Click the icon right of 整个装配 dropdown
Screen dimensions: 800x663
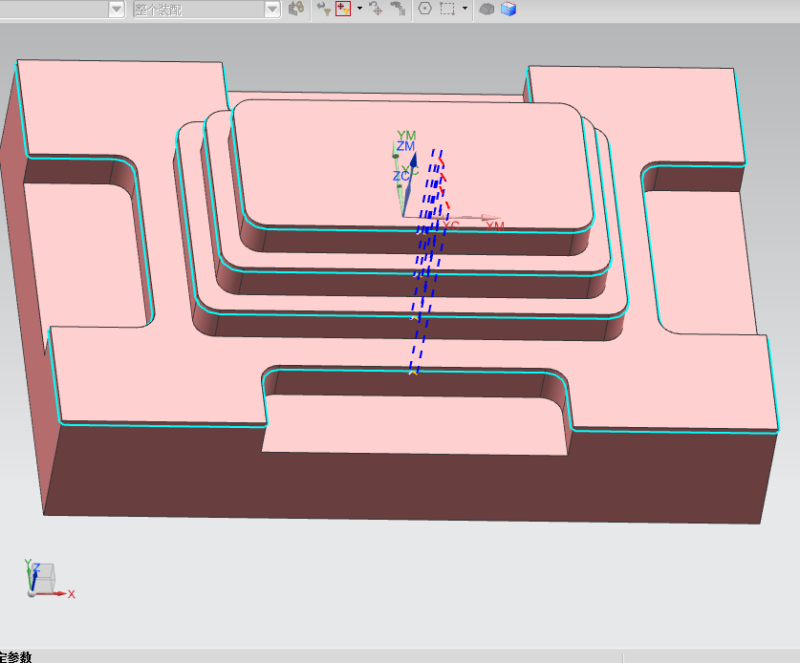tap(296, 8)
